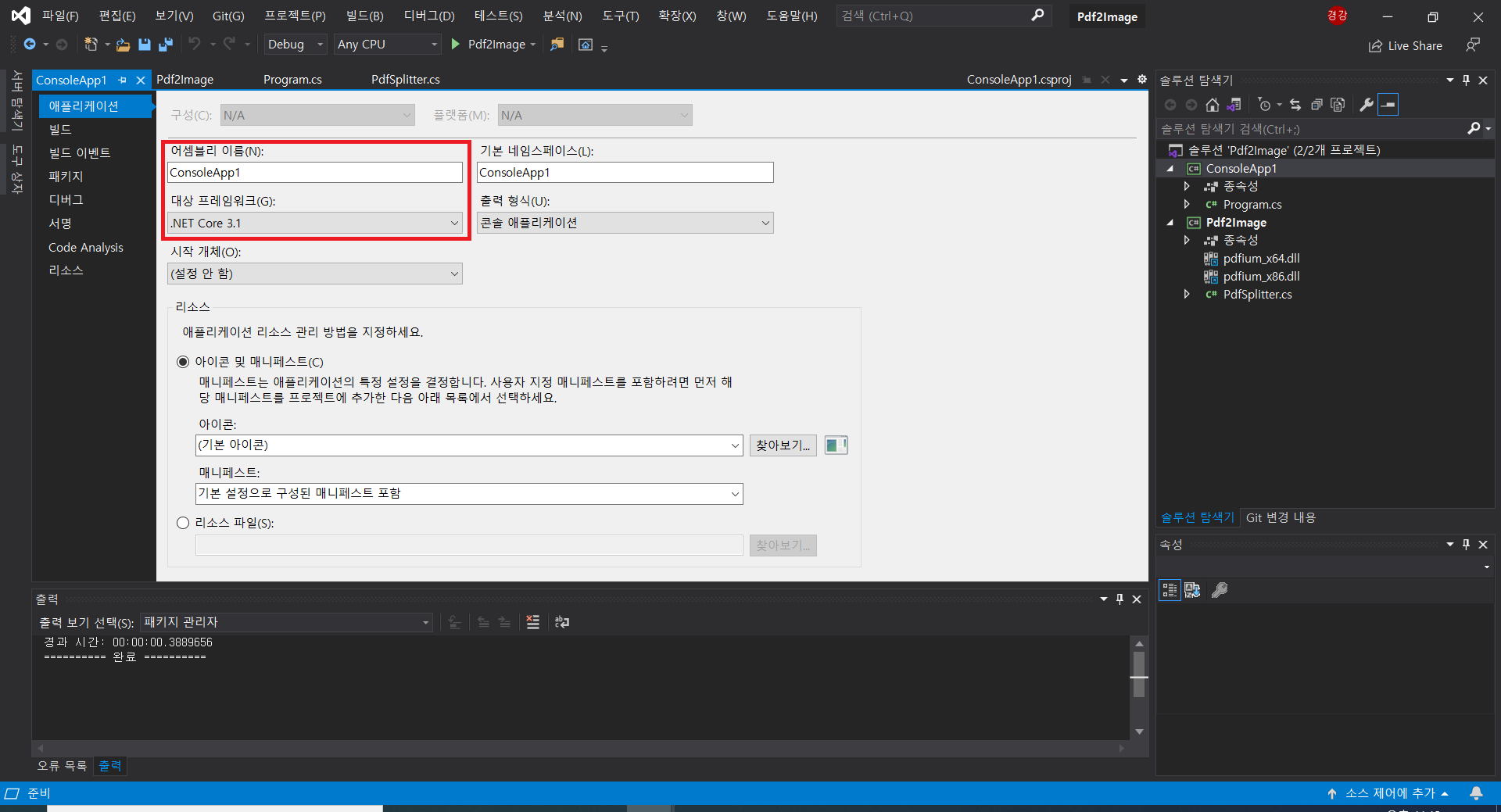
Task: Switch to the PdfSplitter.cs tab
Action: point(406,80)
